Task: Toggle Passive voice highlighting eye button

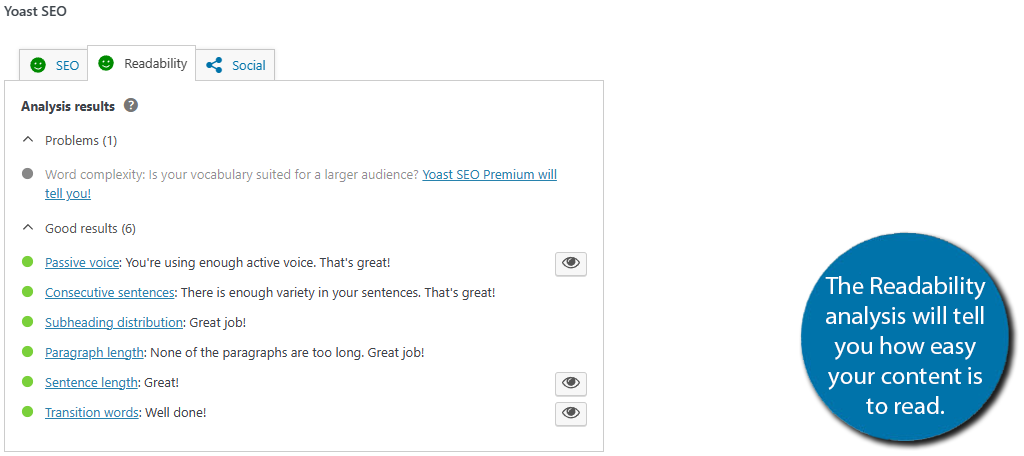Action: (x=571, y=263)
